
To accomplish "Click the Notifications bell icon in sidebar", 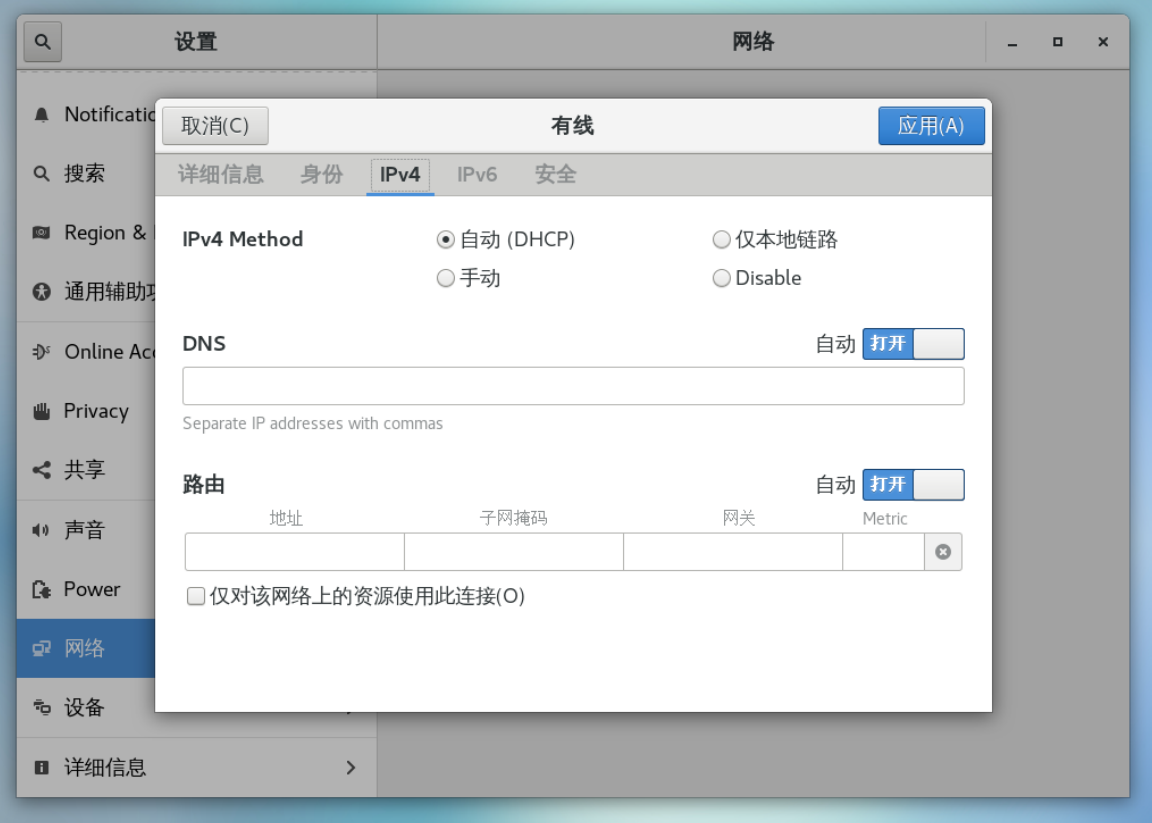I will (41, 115).
